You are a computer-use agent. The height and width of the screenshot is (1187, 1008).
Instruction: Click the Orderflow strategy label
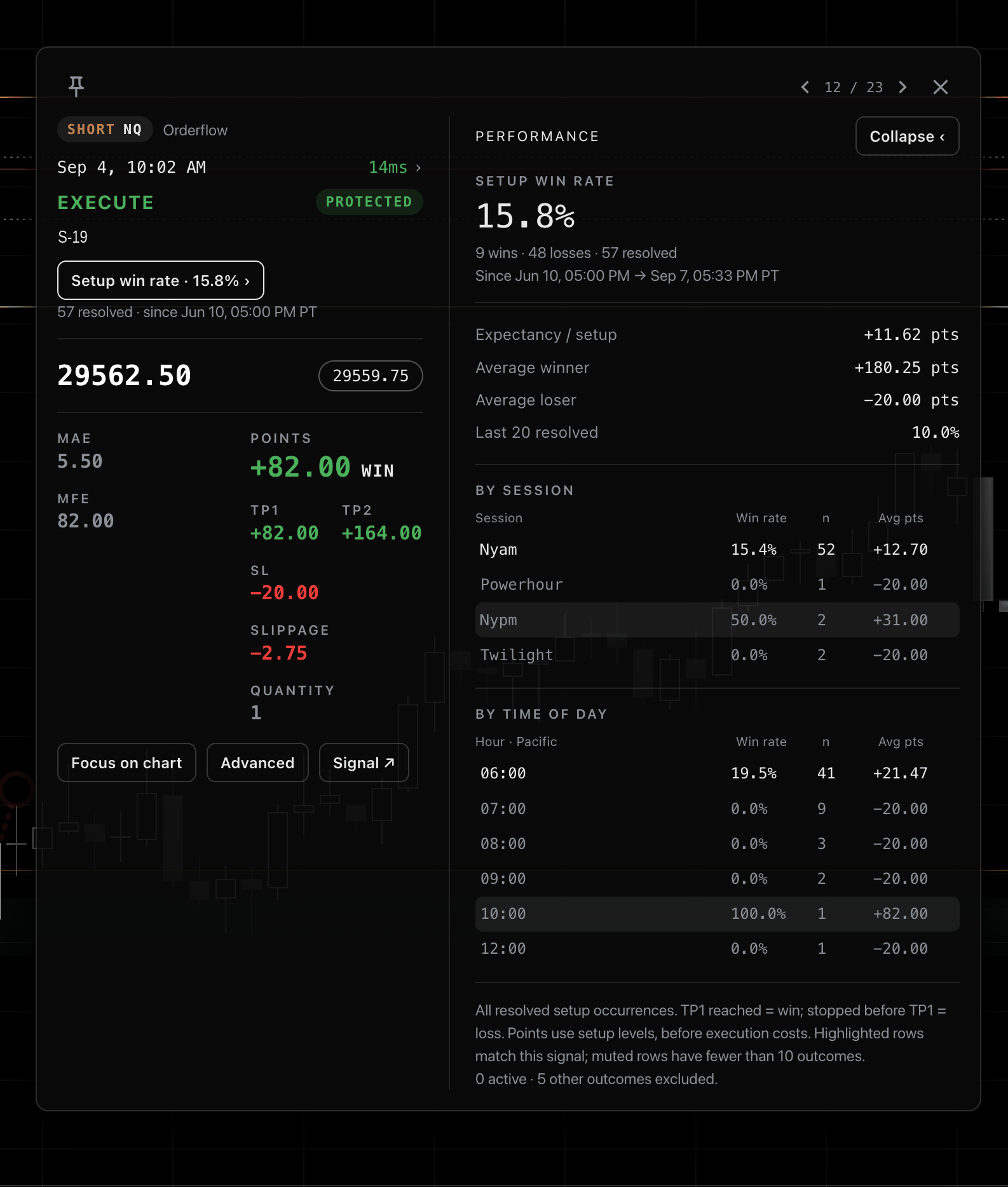click(195, 130)
